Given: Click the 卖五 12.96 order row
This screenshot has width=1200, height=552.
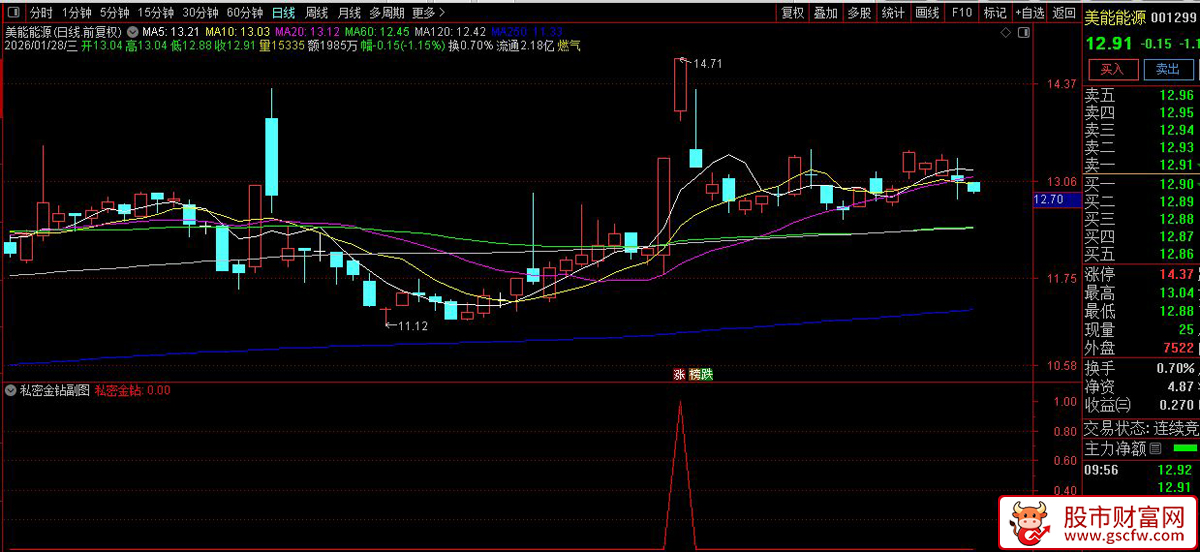Looking at the screenshot, I should coord(1140,96).
